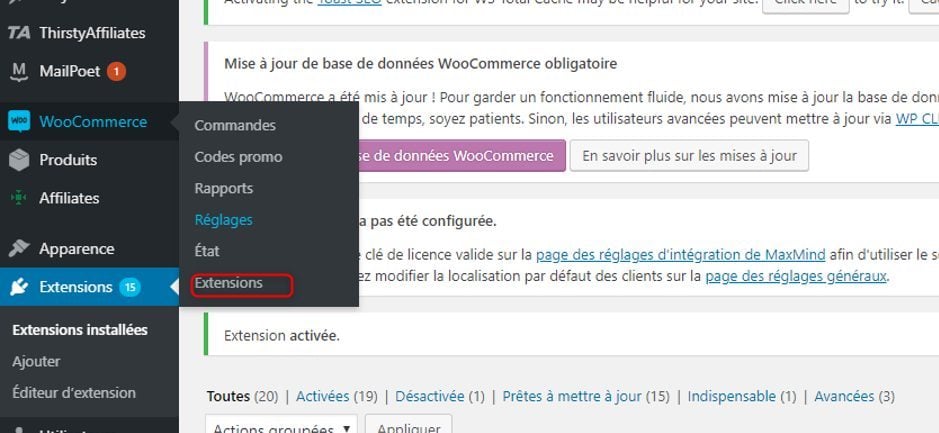Filter by Activées extensions
Viewport: 939px width, 433px height.
[322, 396]
